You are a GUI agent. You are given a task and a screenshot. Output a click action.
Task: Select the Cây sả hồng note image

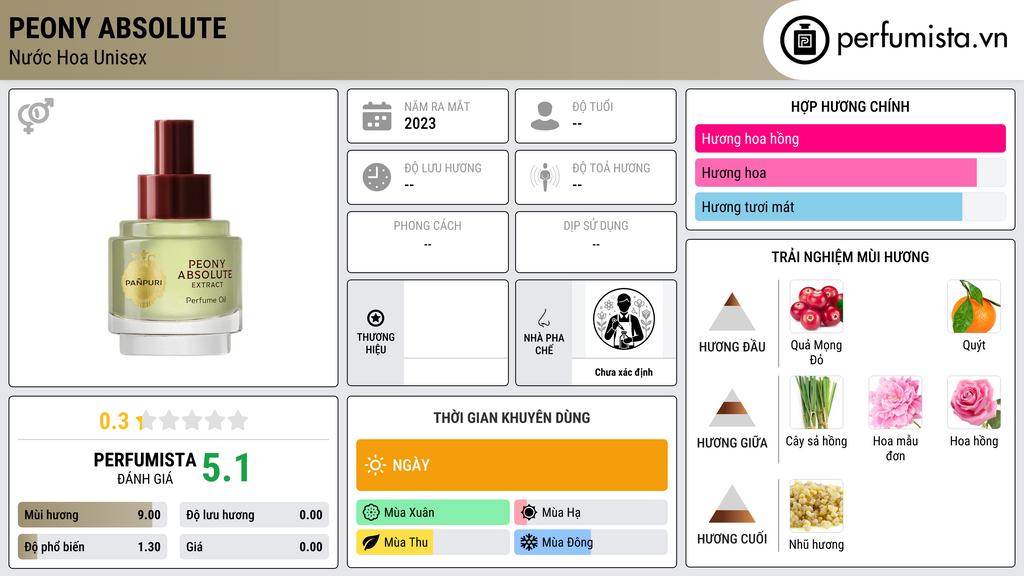tap(816, 402)
